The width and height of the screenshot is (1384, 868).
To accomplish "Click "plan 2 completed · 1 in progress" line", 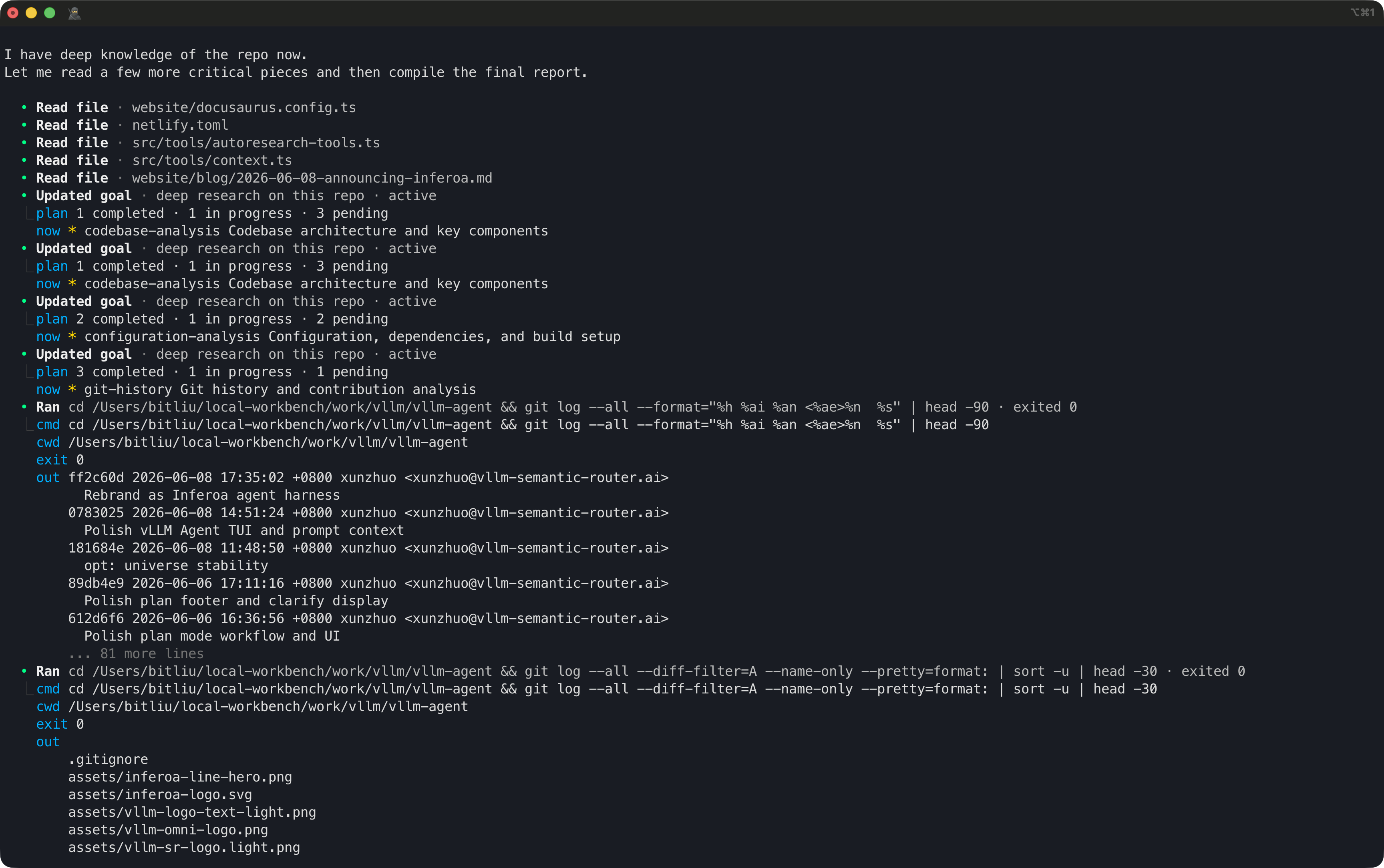I will [x=212, y=319].
